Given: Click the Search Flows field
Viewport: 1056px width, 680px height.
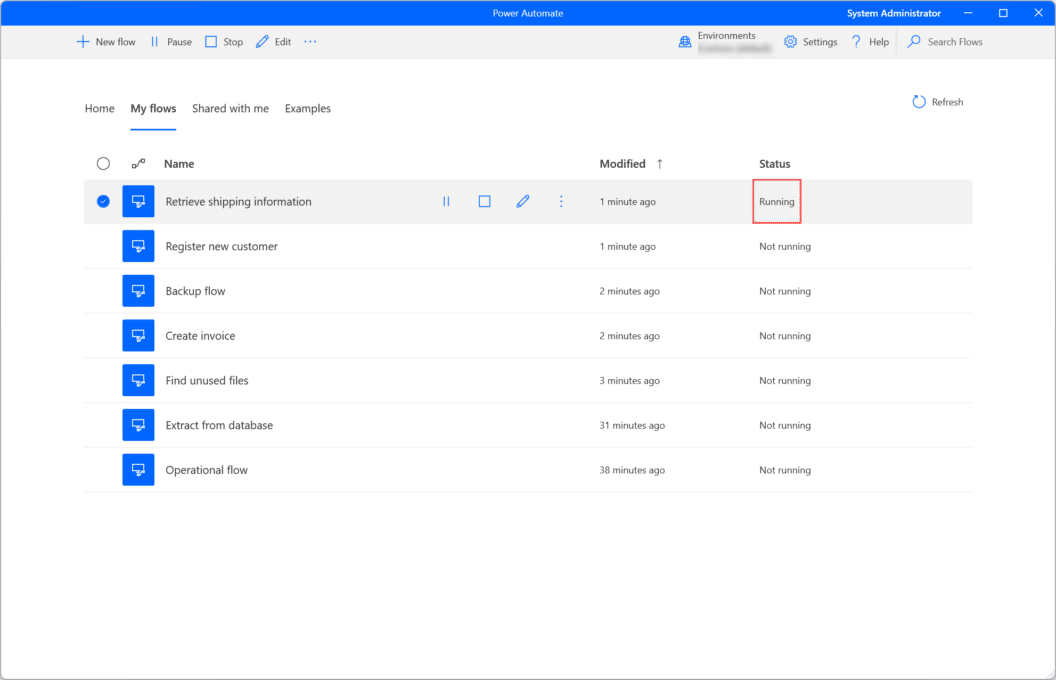Looking at the screenshot, I should 946,42.
